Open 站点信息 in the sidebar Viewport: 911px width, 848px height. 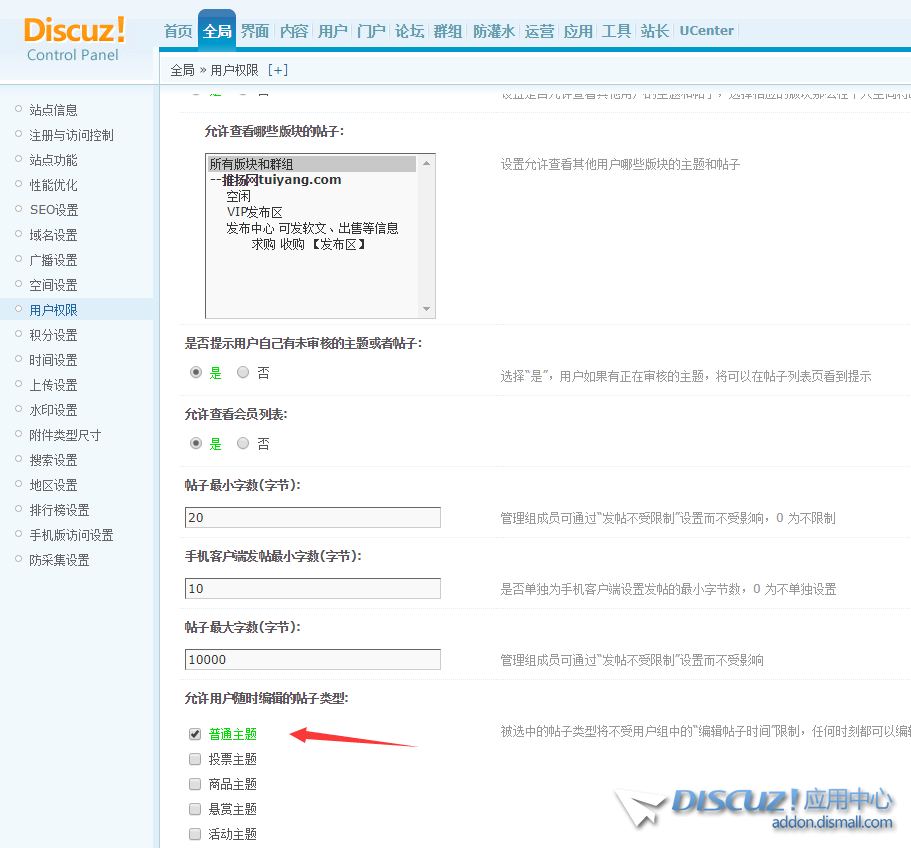[x=53, y=110]
